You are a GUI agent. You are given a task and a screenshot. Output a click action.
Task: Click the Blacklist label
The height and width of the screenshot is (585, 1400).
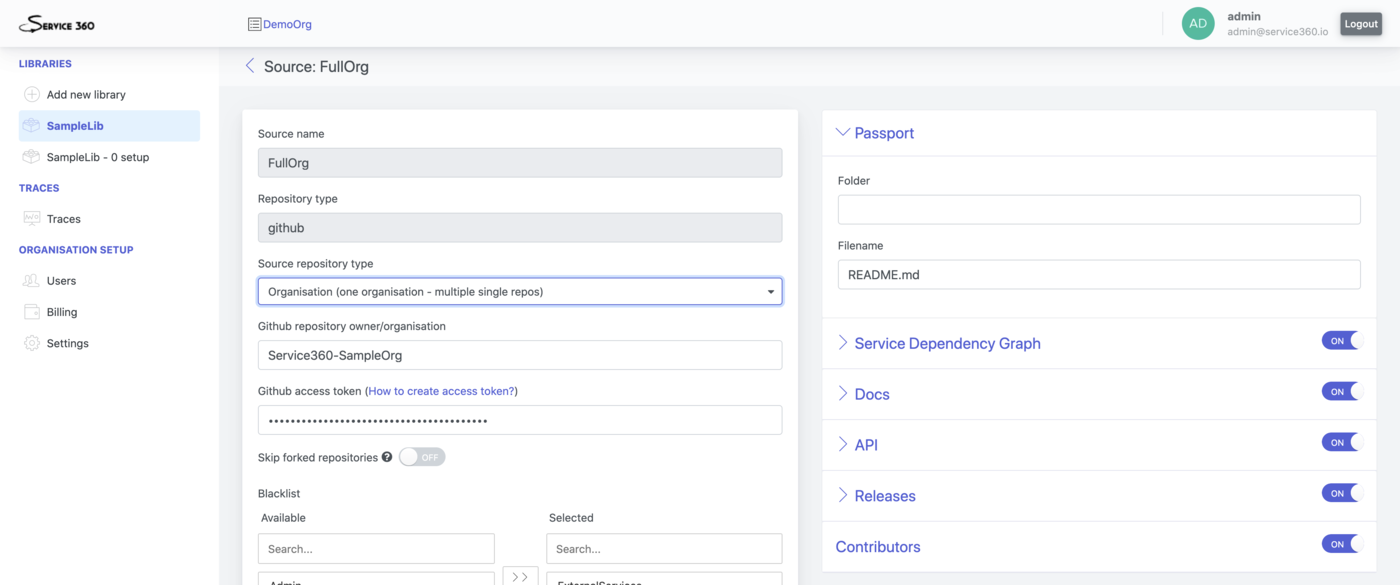pyautogui.click(x=279, y=493)
